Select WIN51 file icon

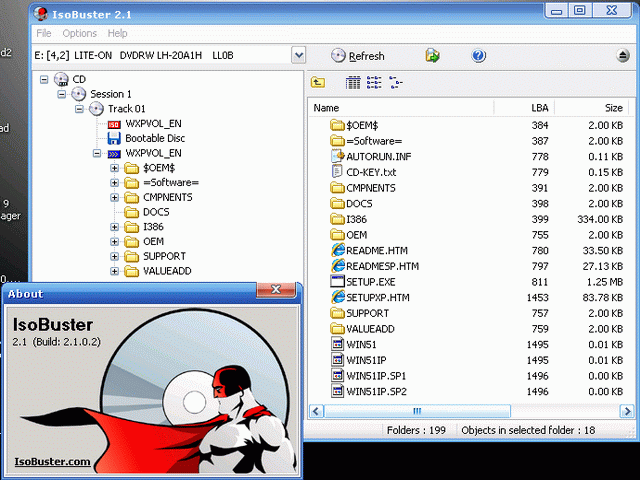click(337, 344)
